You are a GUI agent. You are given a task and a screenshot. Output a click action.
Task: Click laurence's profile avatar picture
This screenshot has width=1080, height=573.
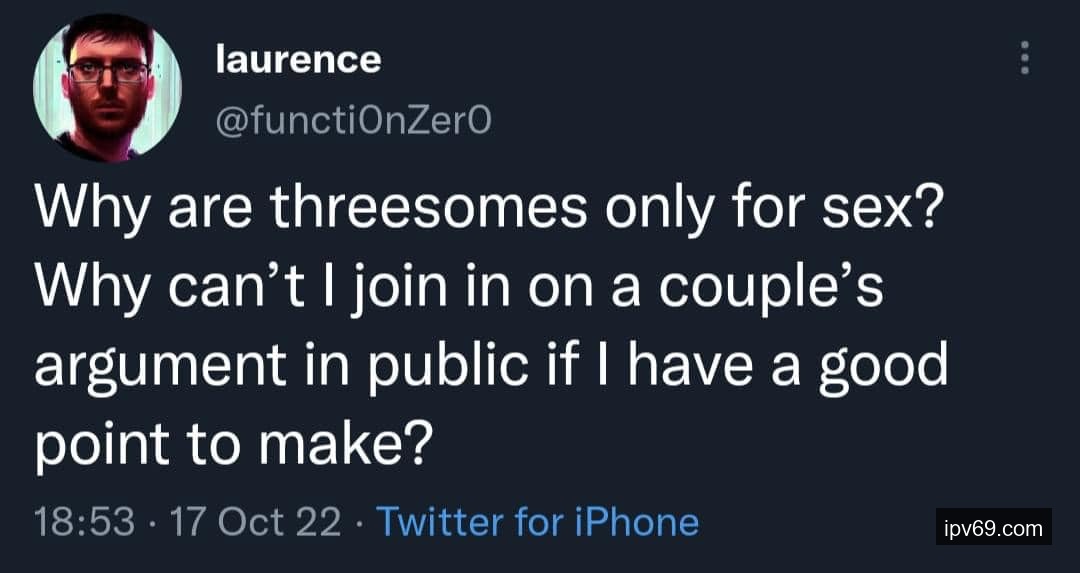[108, 87]
